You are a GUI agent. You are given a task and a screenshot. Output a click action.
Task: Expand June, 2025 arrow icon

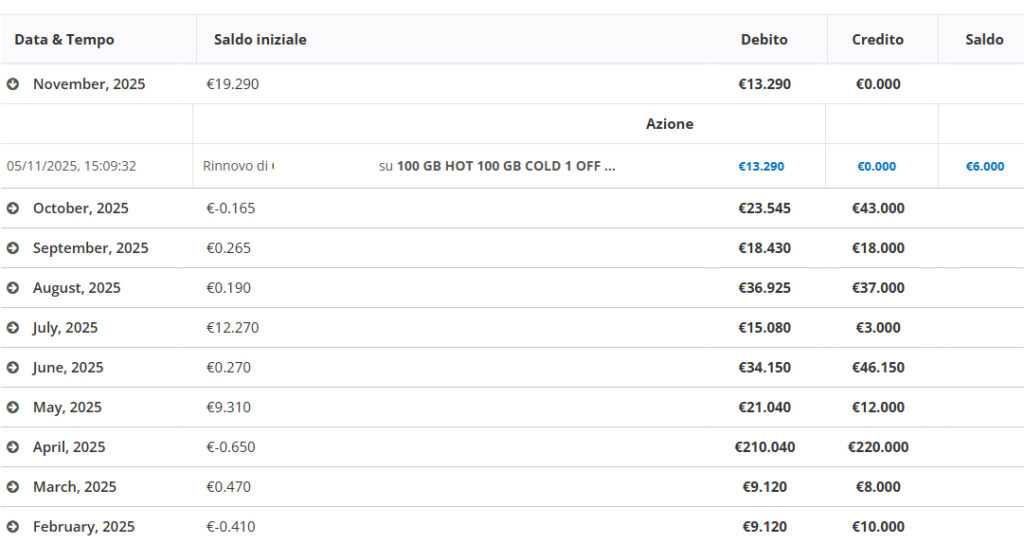coord(13,368)
